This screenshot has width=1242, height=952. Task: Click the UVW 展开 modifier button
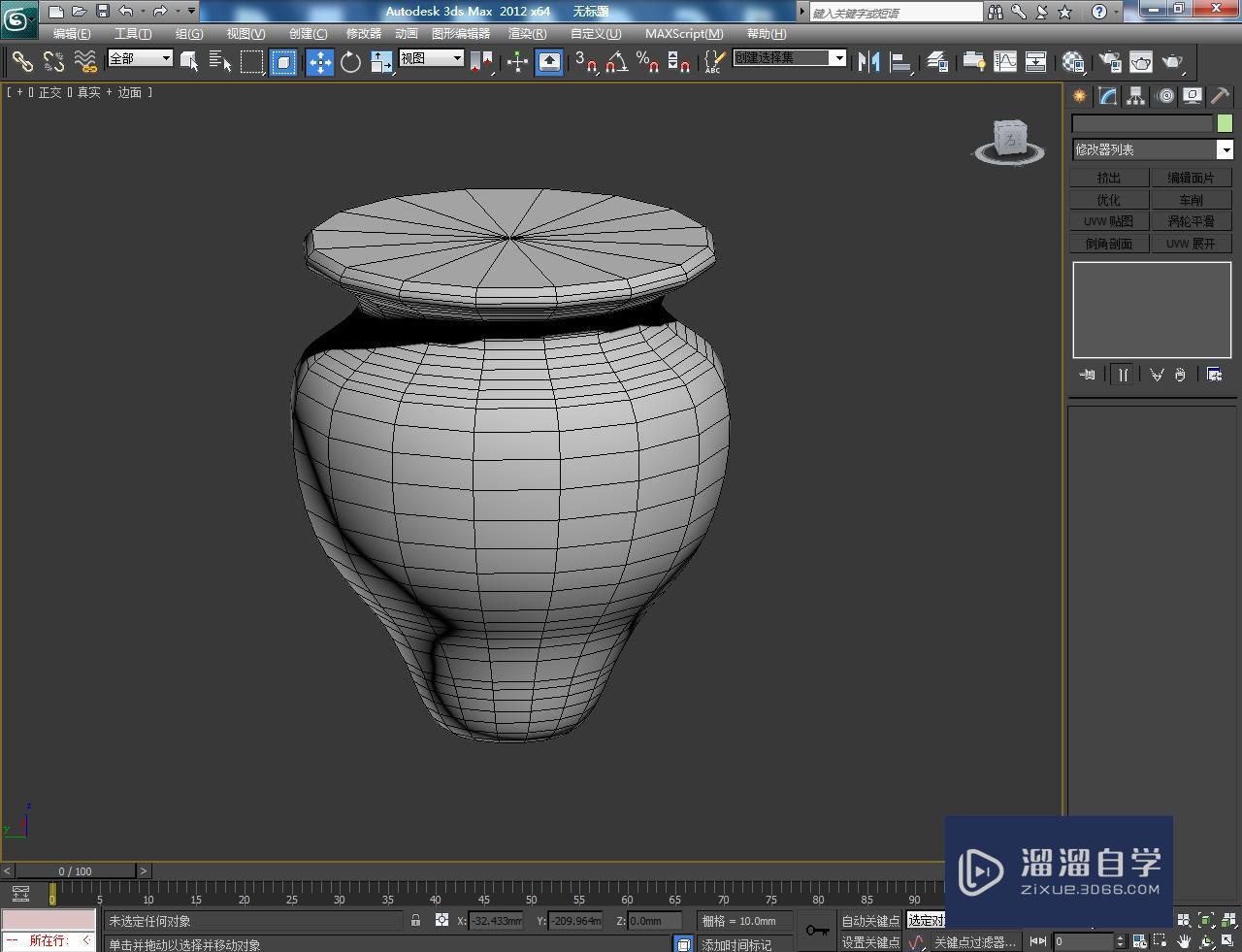[1192, 244]
